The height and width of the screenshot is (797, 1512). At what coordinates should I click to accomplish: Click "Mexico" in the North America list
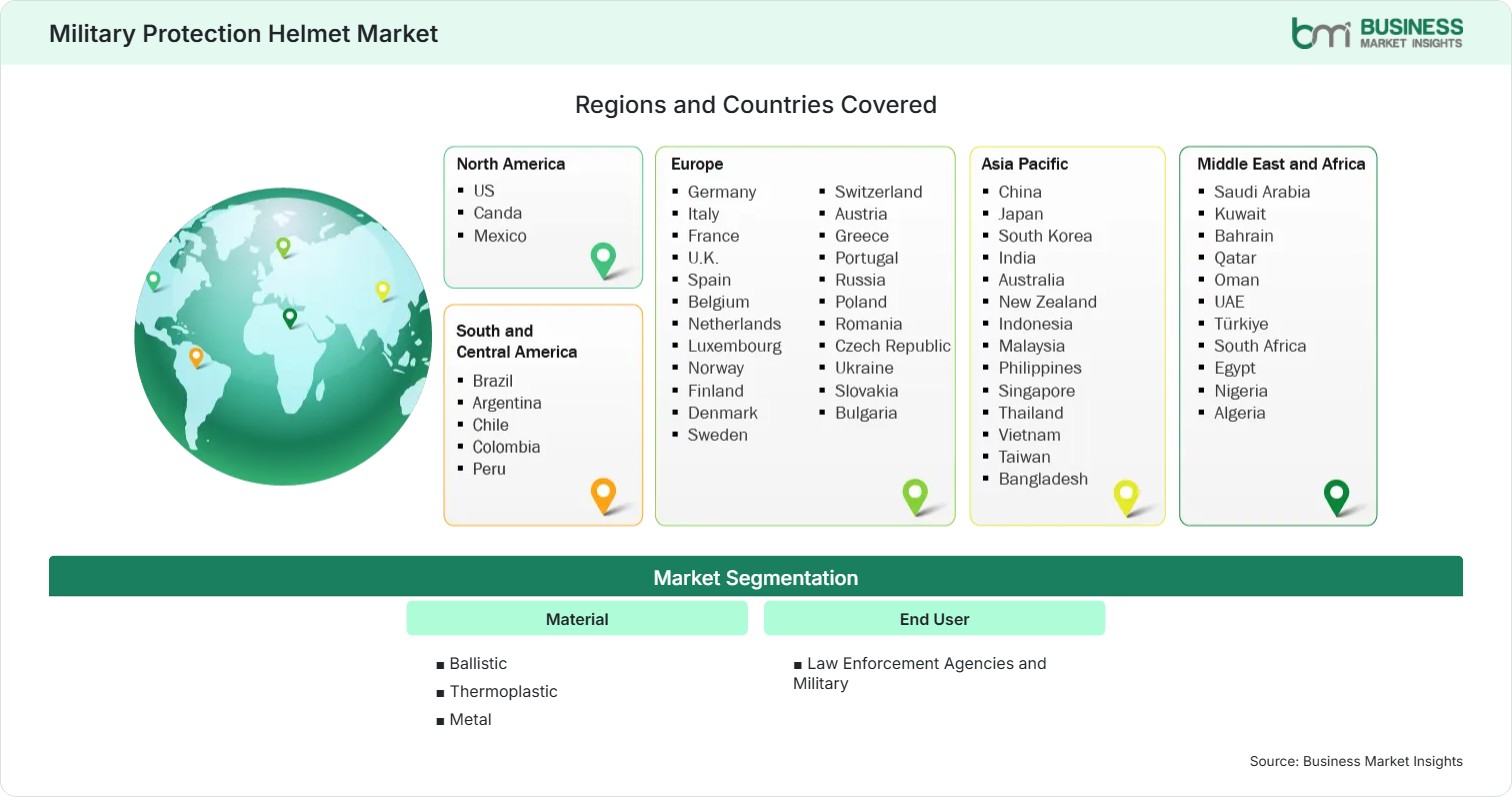pos(500,235)
